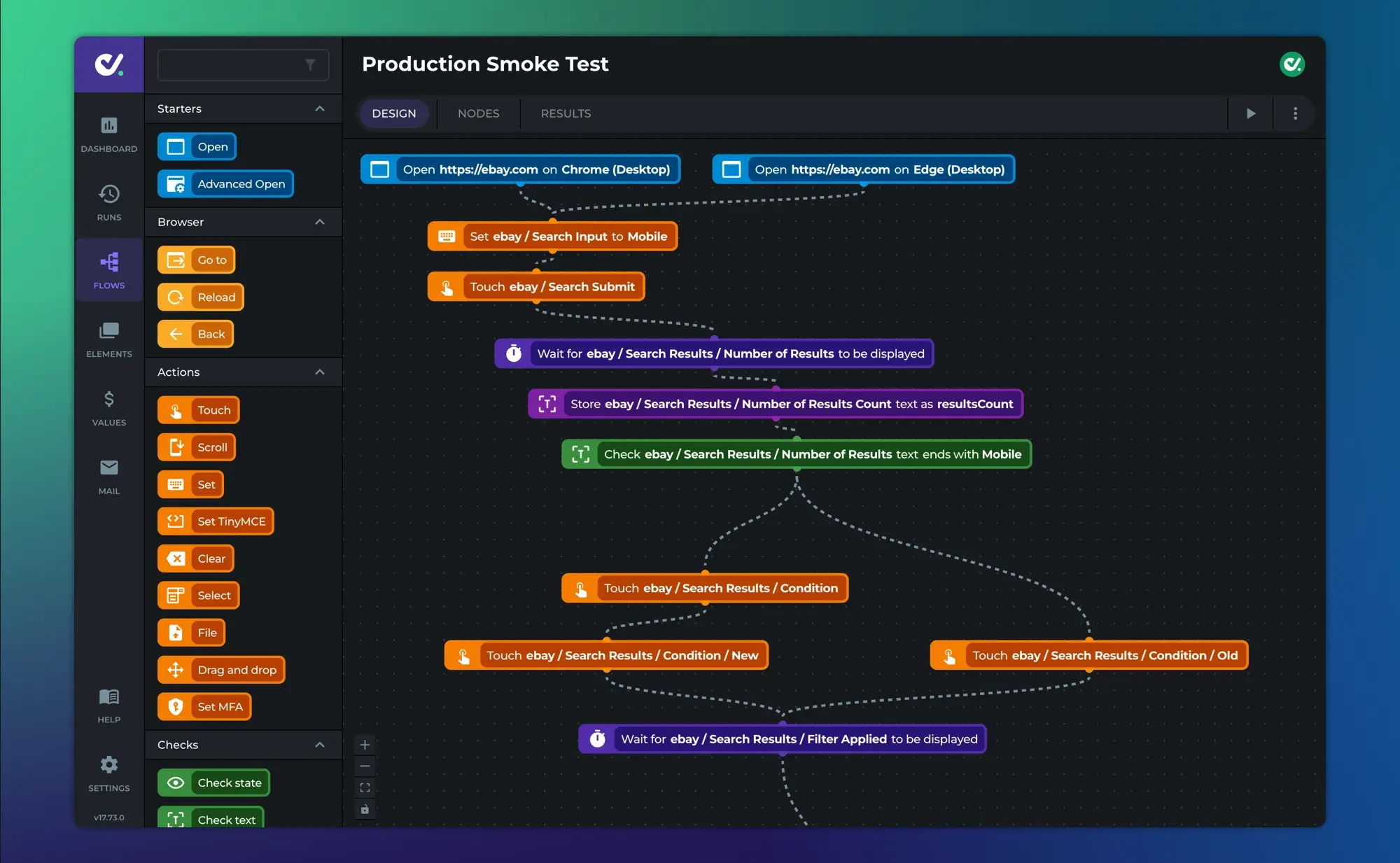Switch to the Nodes tab
The width and height of the screenshot is (1400, 863).
coord(479,113)
